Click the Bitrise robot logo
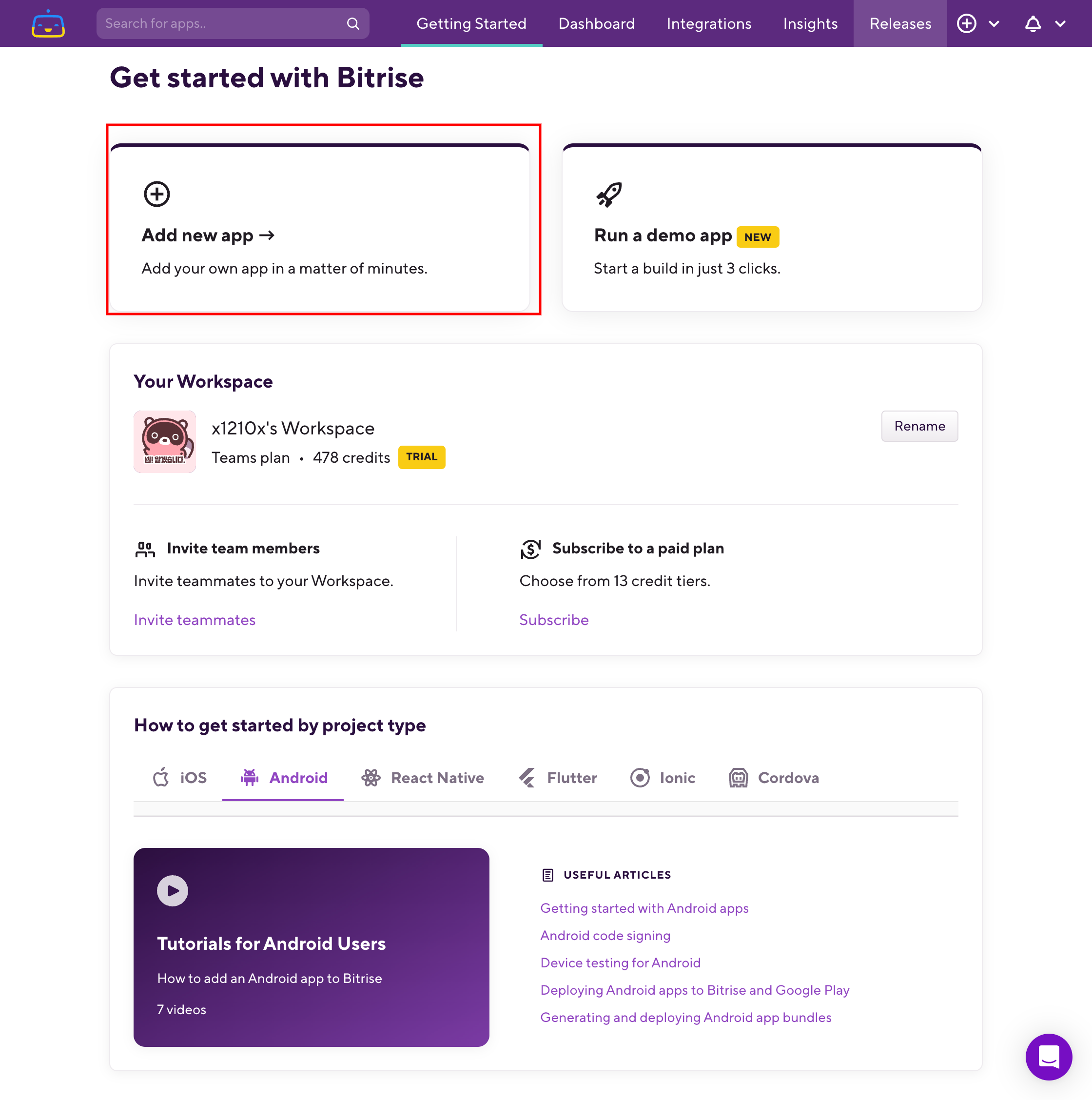Viewport: 1092px width, 1100px height. click(x=48, y=23)
